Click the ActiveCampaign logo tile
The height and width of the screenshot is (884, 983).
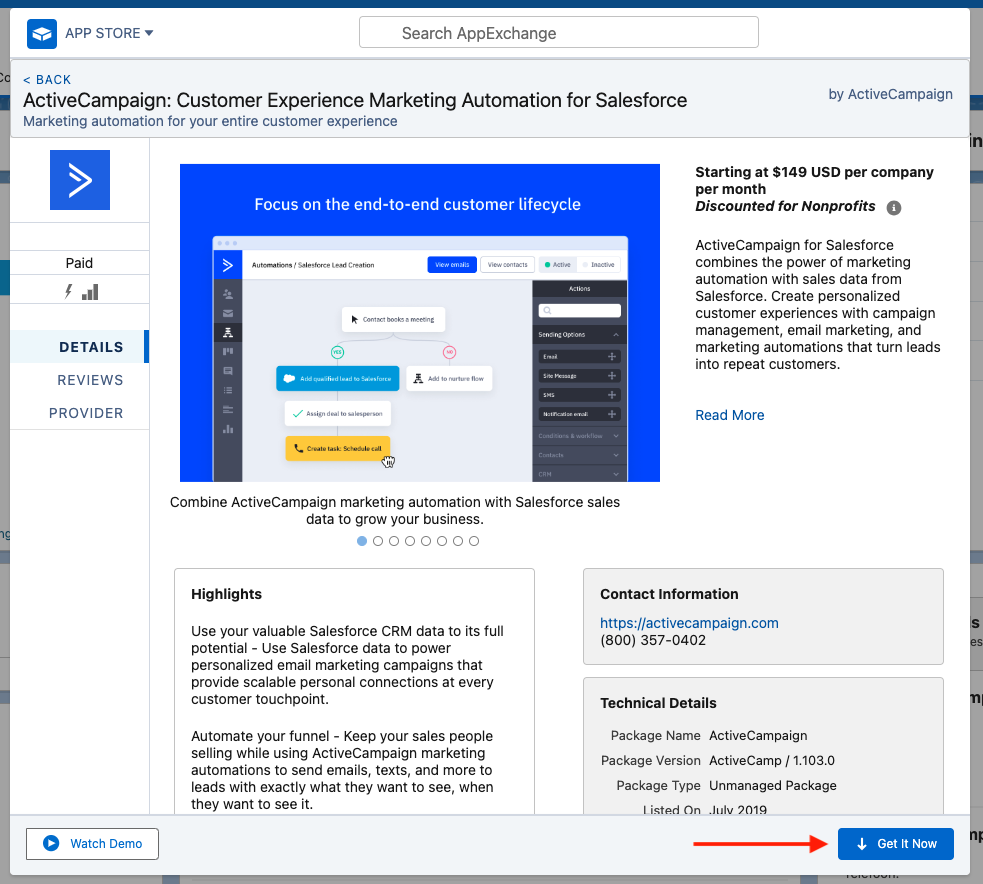pos(80,180)
